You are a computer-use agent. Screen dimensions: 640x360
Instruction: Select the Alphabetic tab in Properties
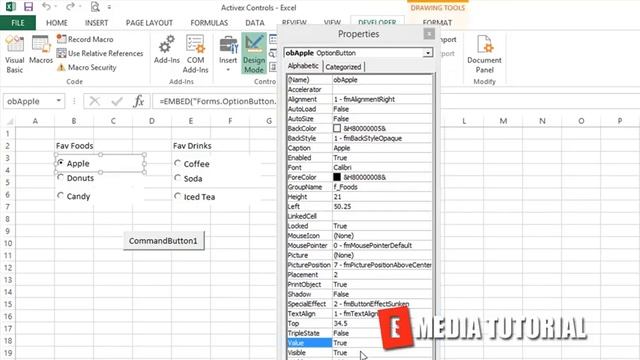coord(303,66)
